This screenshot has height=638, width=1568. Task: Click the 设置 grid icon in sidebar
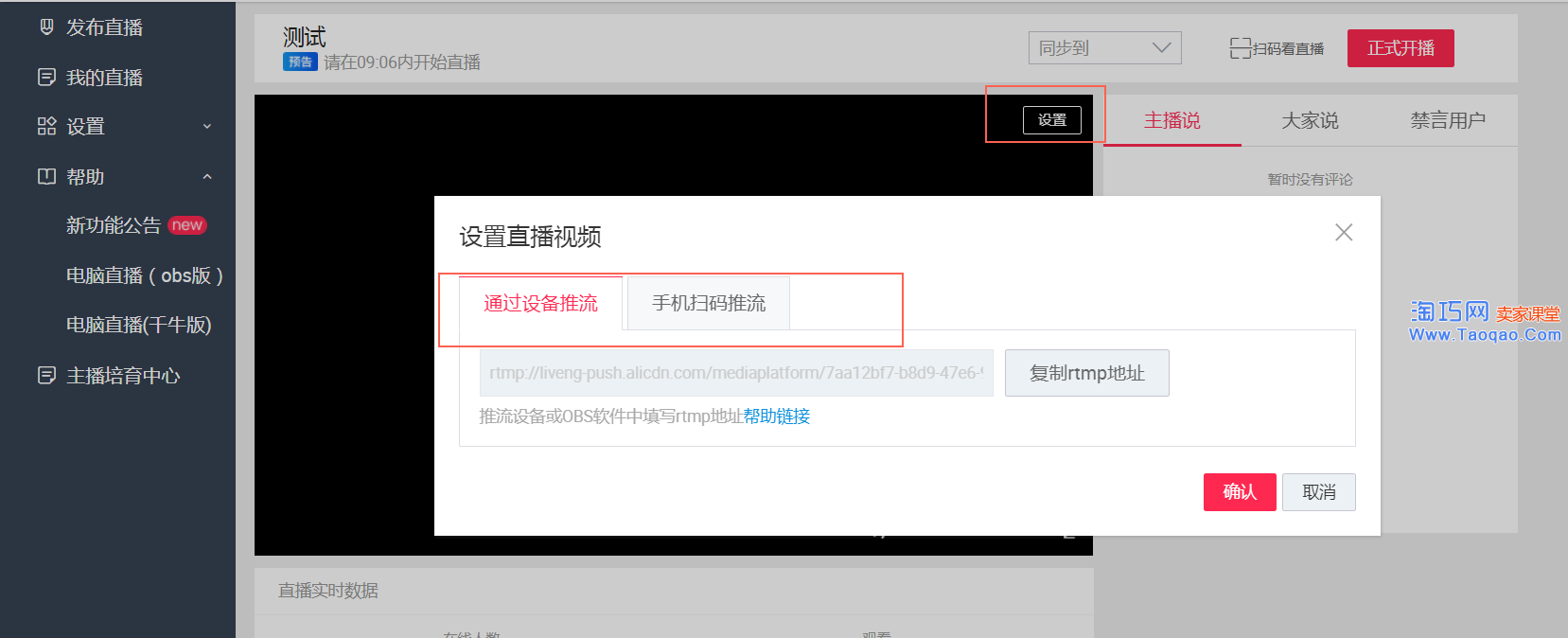pyautogui.click(x=46, y=126)
